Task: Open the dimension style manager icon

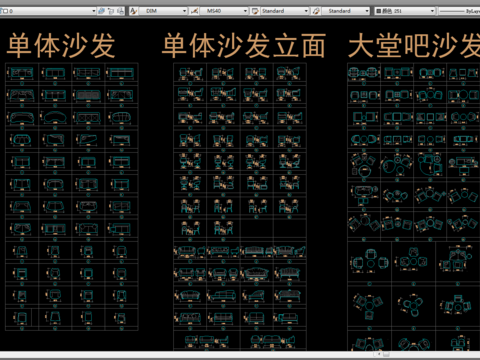Action: click(194, 11)
